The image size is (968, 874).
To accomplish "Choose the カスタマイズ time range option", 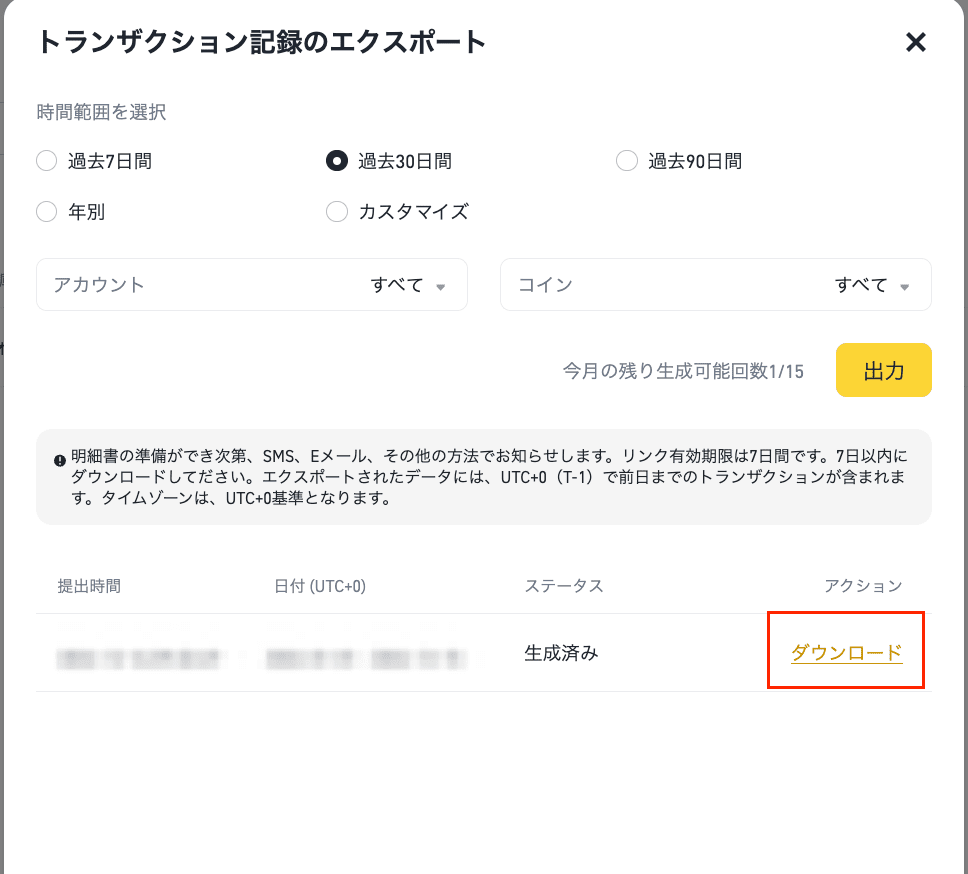I will coord(337,211).
